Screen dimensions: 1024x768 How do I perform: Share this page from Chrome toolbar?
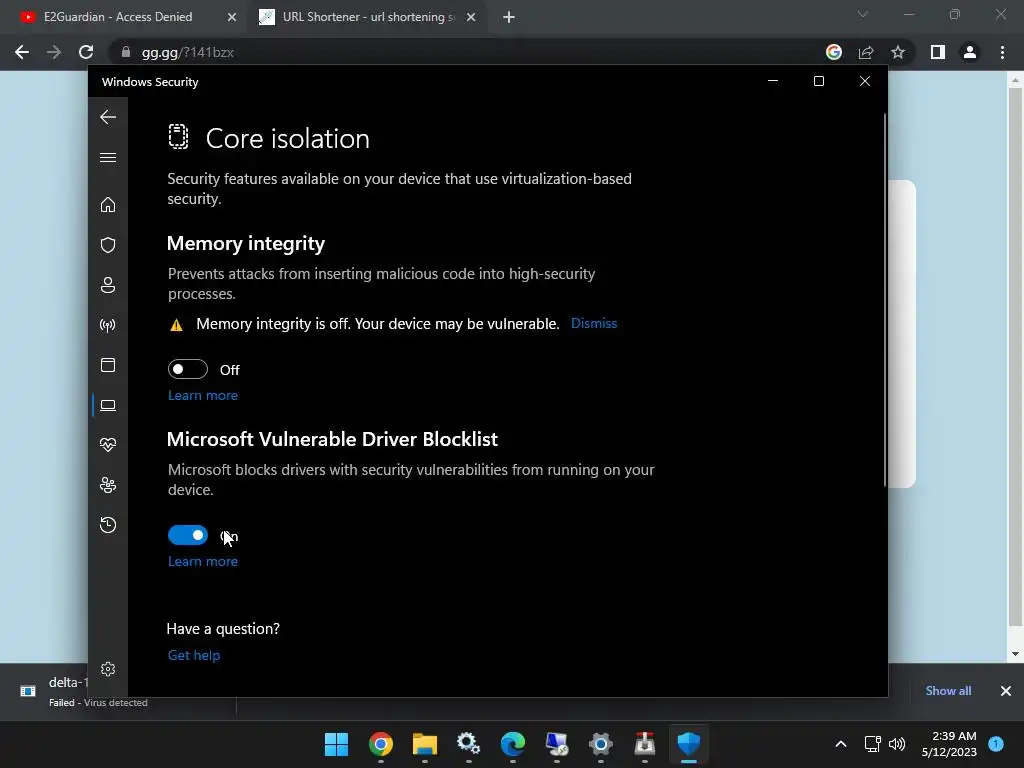[866, 52]
